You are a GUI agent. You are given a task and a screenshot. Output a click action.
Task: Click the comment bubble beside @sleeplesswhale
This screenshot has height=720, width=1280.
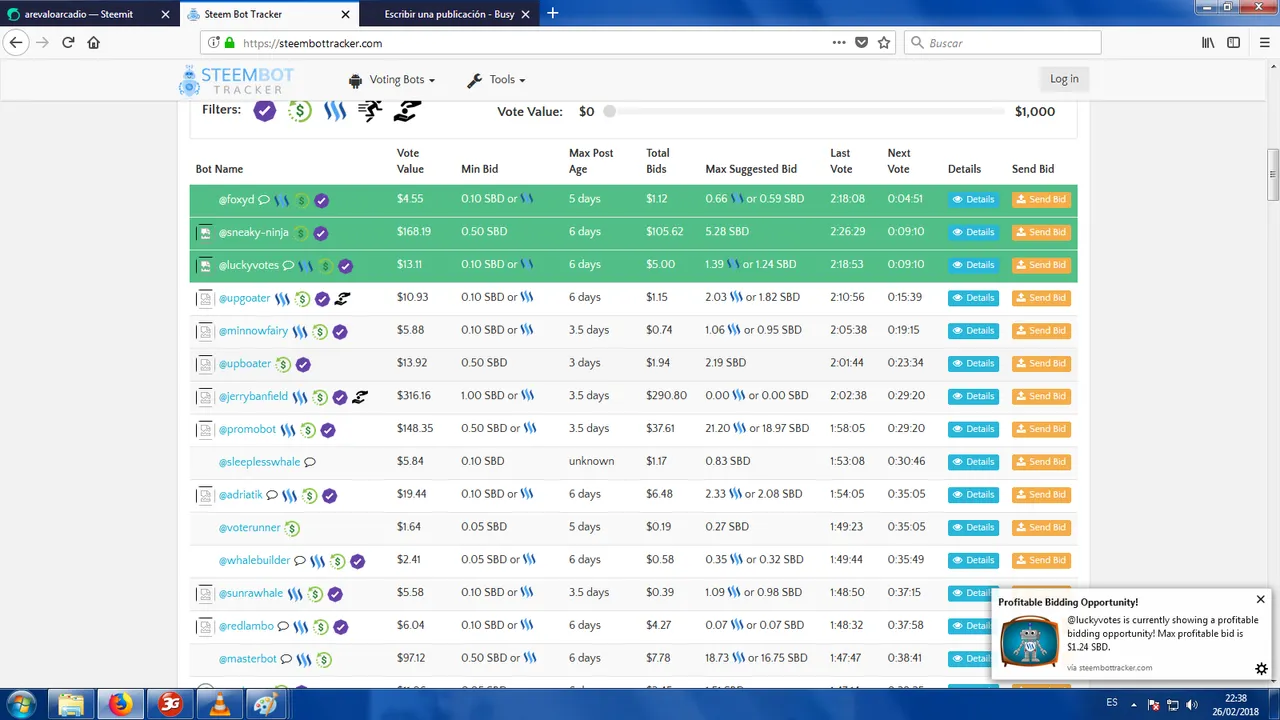click(x=310, y=462)
